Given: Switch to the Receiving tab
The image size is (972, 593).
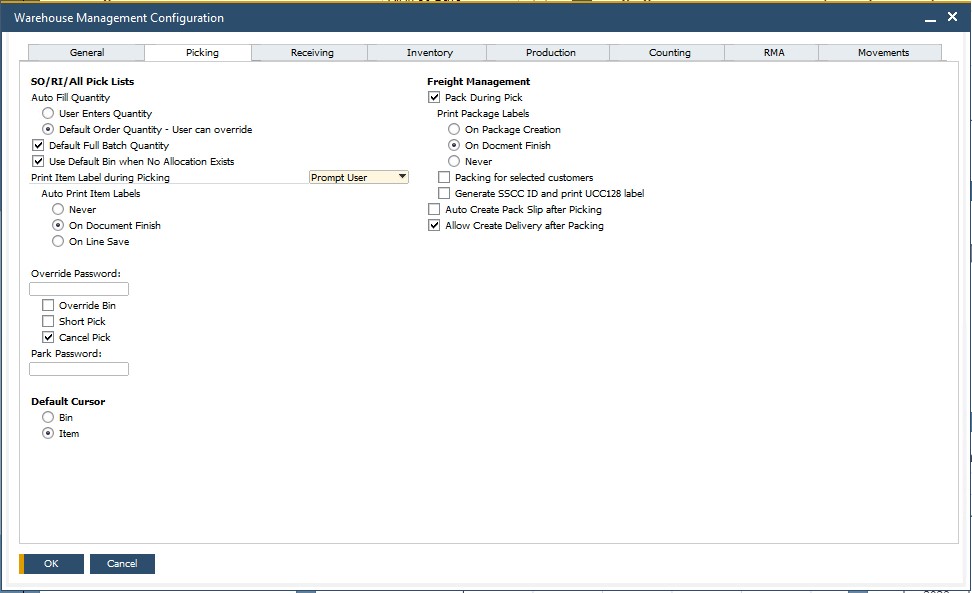Looking at the screenshot, I should click(310, 52).
